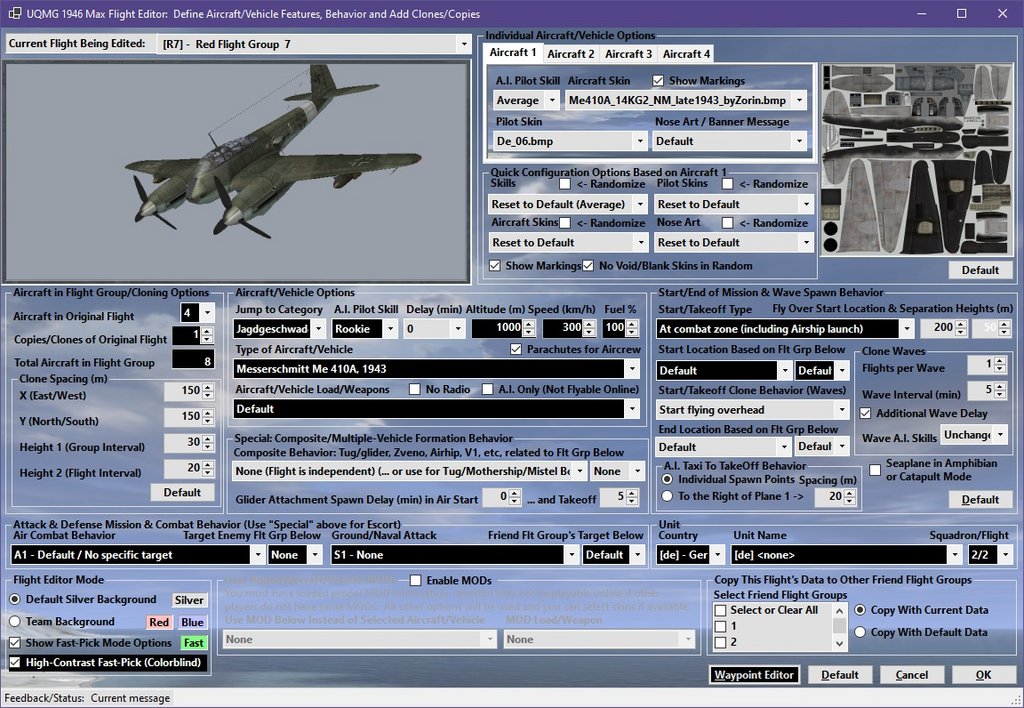Open Nose Art / Banner Message dropdown

click(x=799, y=141)
